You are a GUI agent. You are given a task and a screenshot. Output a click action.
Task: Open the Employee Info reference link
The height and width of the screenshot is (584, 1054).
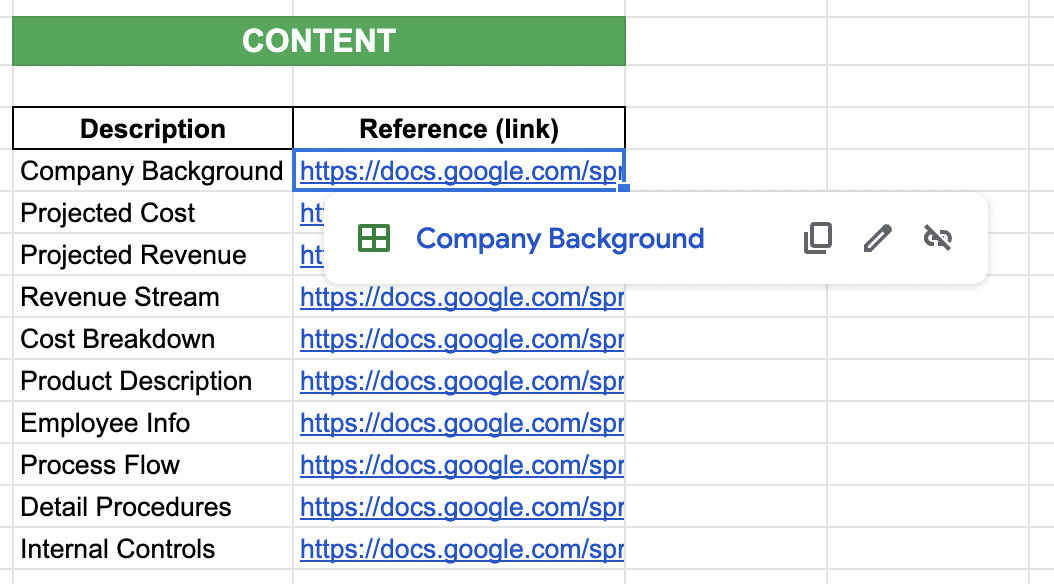coord(462,423)
